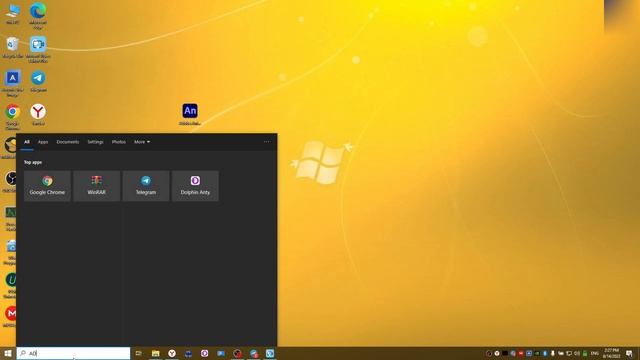This screenshot has height=360, width=640.
Task: Open File Explorer from the taskbar
Action: point(156,353)
